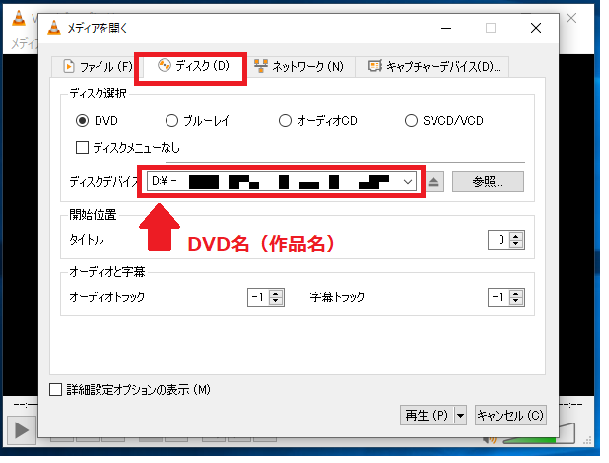Pick the SVCD/VCD radio button
Image resolution: width=609 pixels, height=463 pixels.
(411, 121)
